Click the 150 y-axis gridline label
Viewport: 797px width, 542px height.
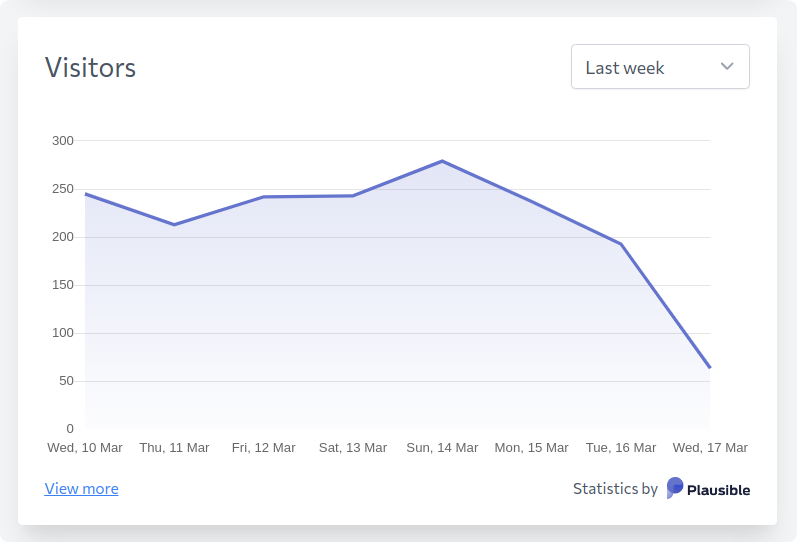63,285
